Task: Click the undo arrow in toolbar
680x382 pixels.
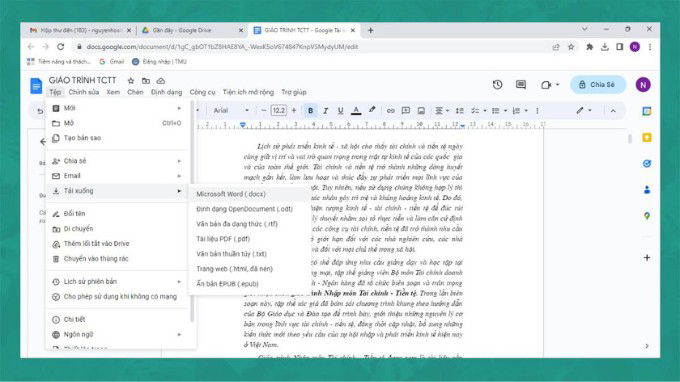Action: pos(40,111)
